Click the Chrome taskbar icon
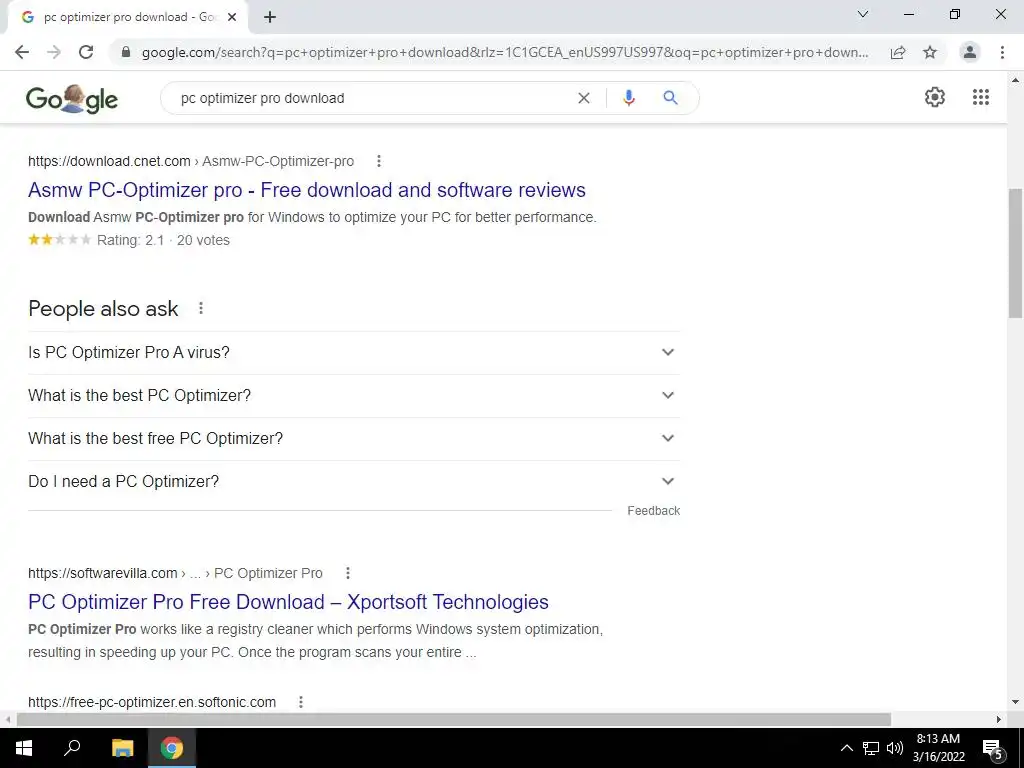The image size is (1024, 768). pos(172,748)
